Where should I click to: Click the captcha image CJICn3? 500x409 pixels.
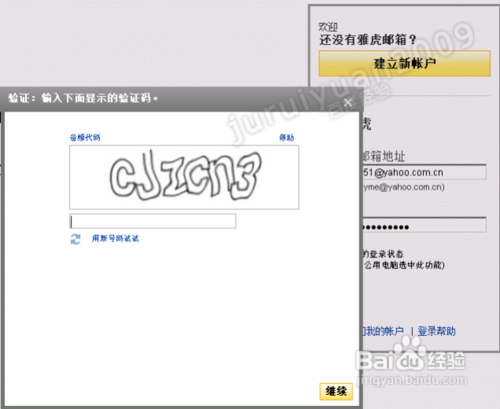(184, 177)
